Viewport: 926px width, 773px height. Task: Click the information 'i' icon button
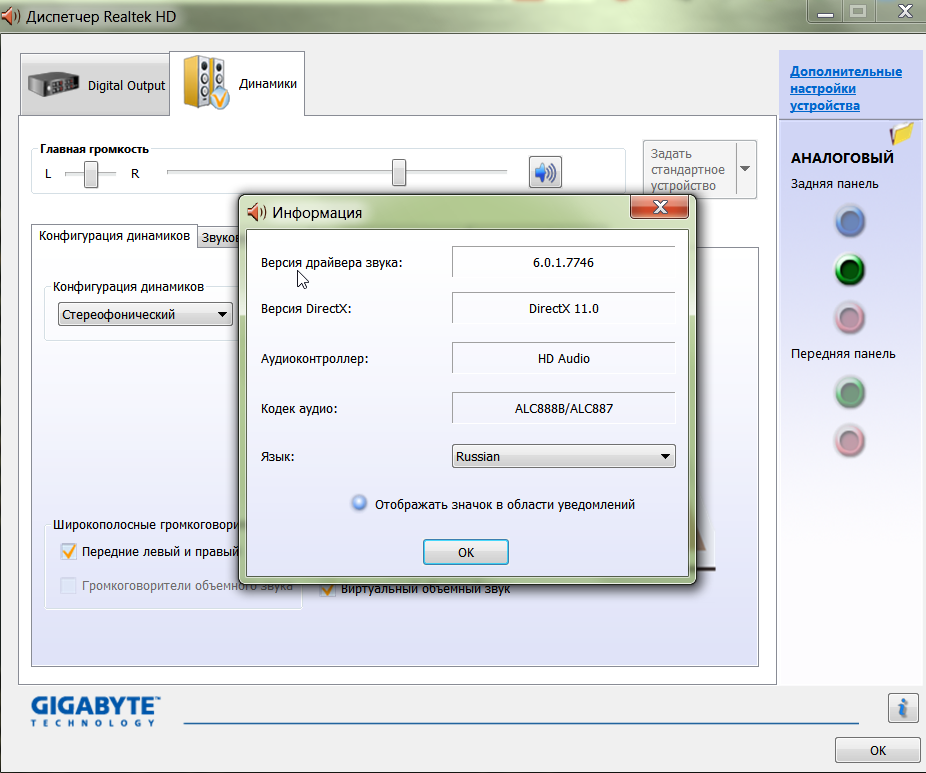902,708
